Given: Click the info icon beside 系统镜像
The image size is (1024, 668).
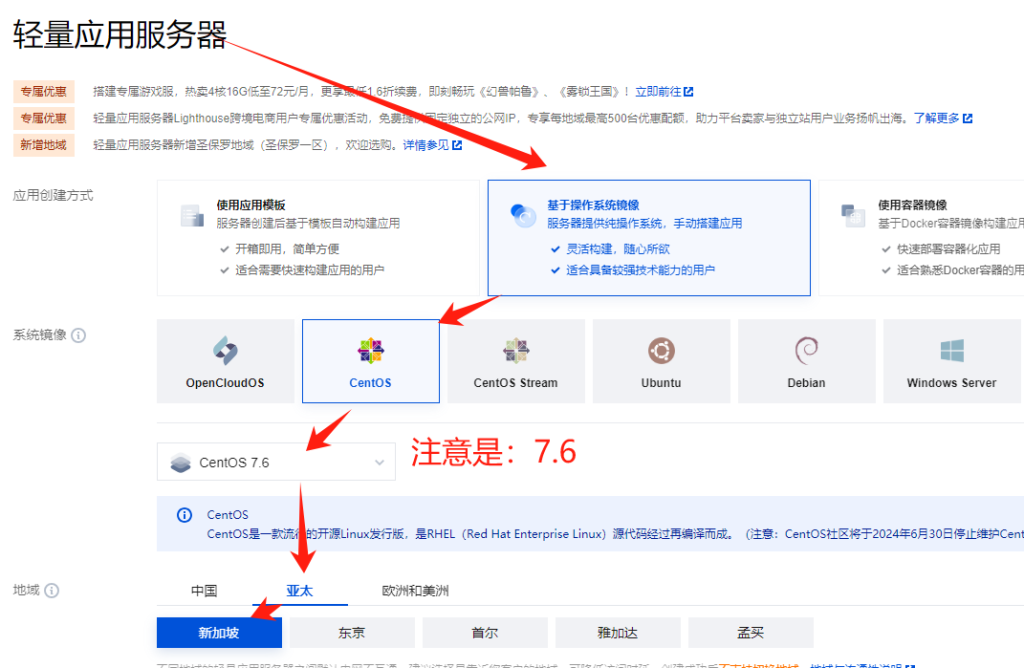Looking at the screenshot, I should point(78,336).
